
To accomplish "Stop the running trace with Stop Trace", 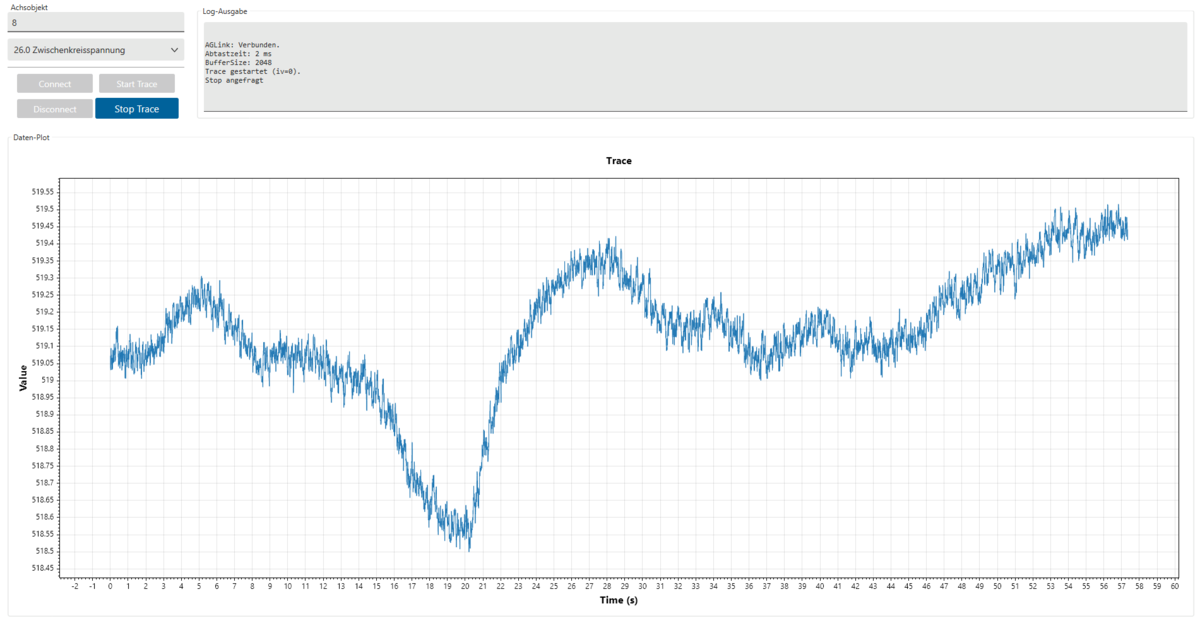I will pyautogui.click(x=137, y=108).
